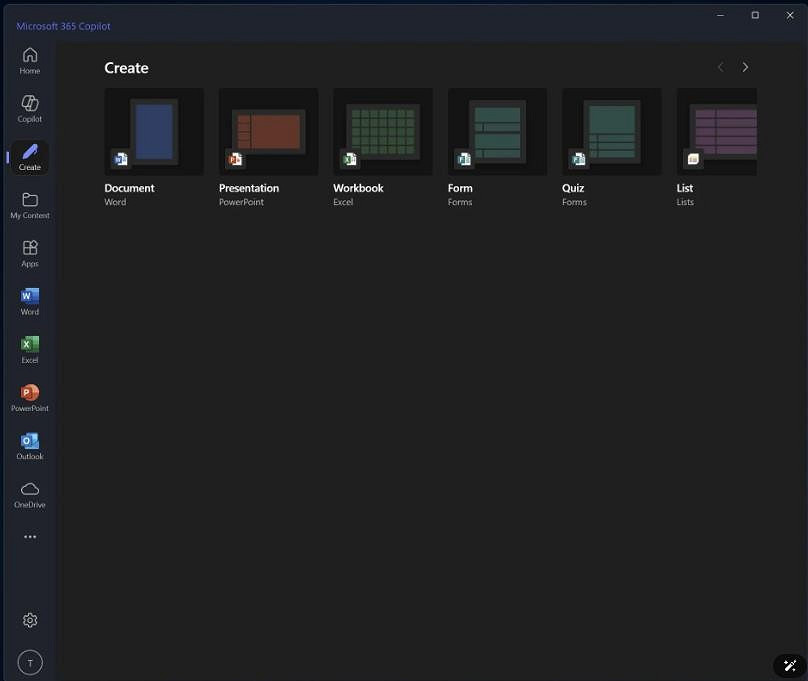Image resolution: width=808 pixels, height=681 pixels.
Task: Open Outlook from the sidebar
Action: pyautogui.click(x=29, y=444)
